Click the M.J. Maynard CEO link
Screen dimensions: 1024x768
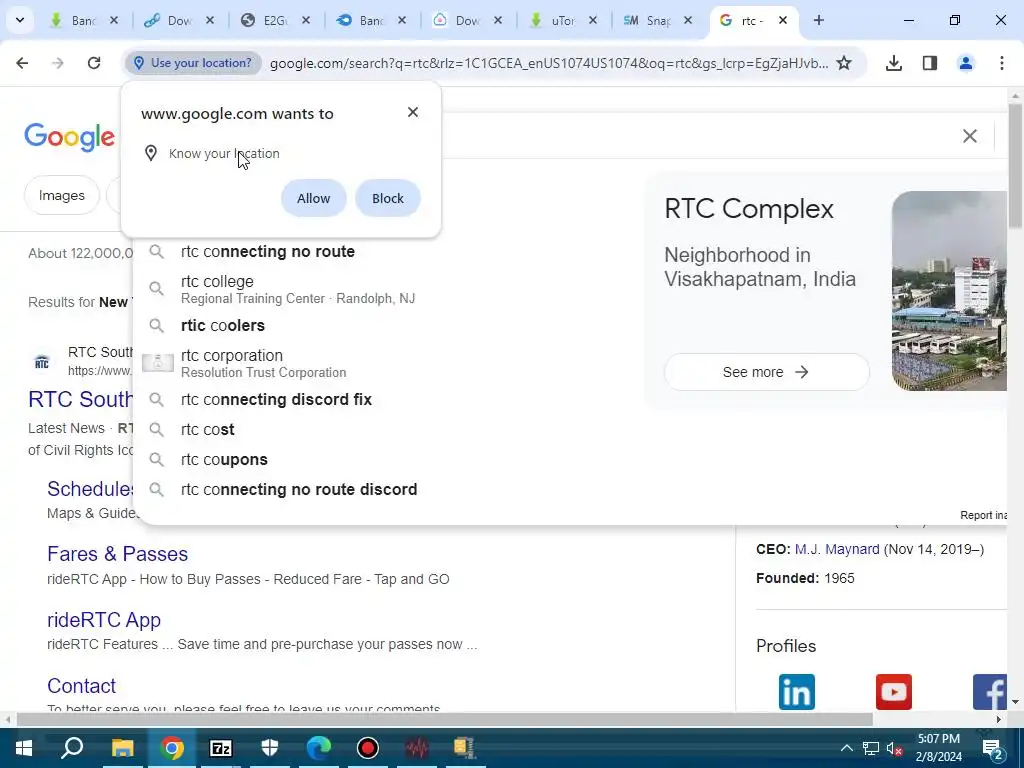(837, 549)
